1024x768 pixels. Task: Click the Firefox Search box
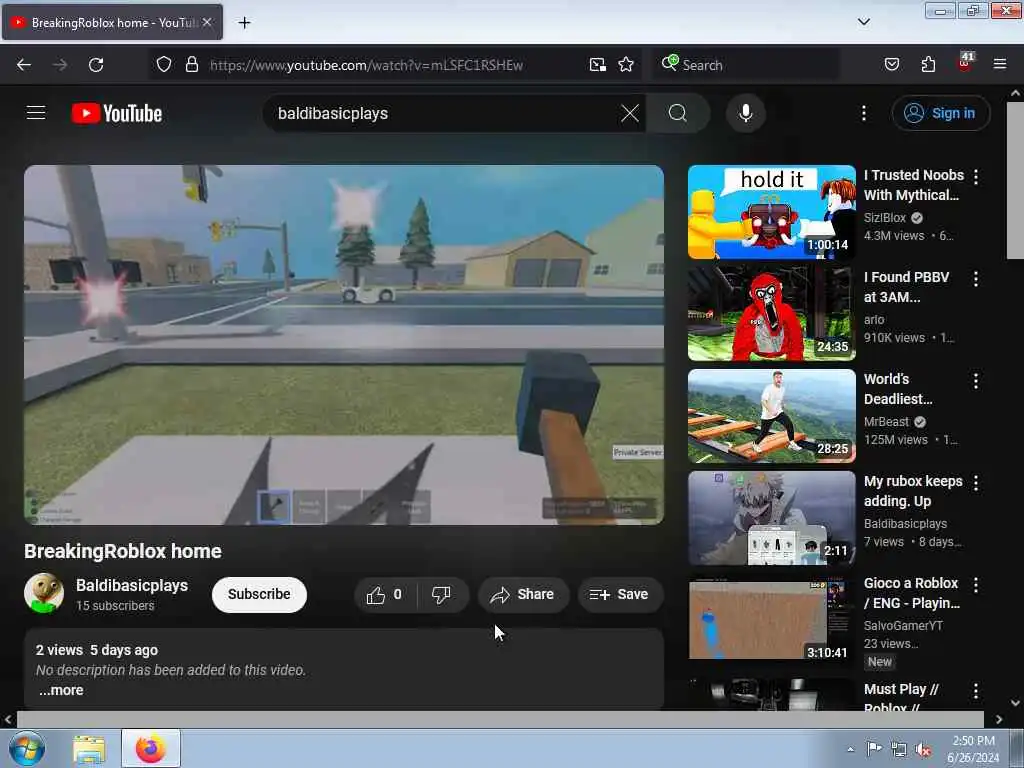(x=746, y=65)
